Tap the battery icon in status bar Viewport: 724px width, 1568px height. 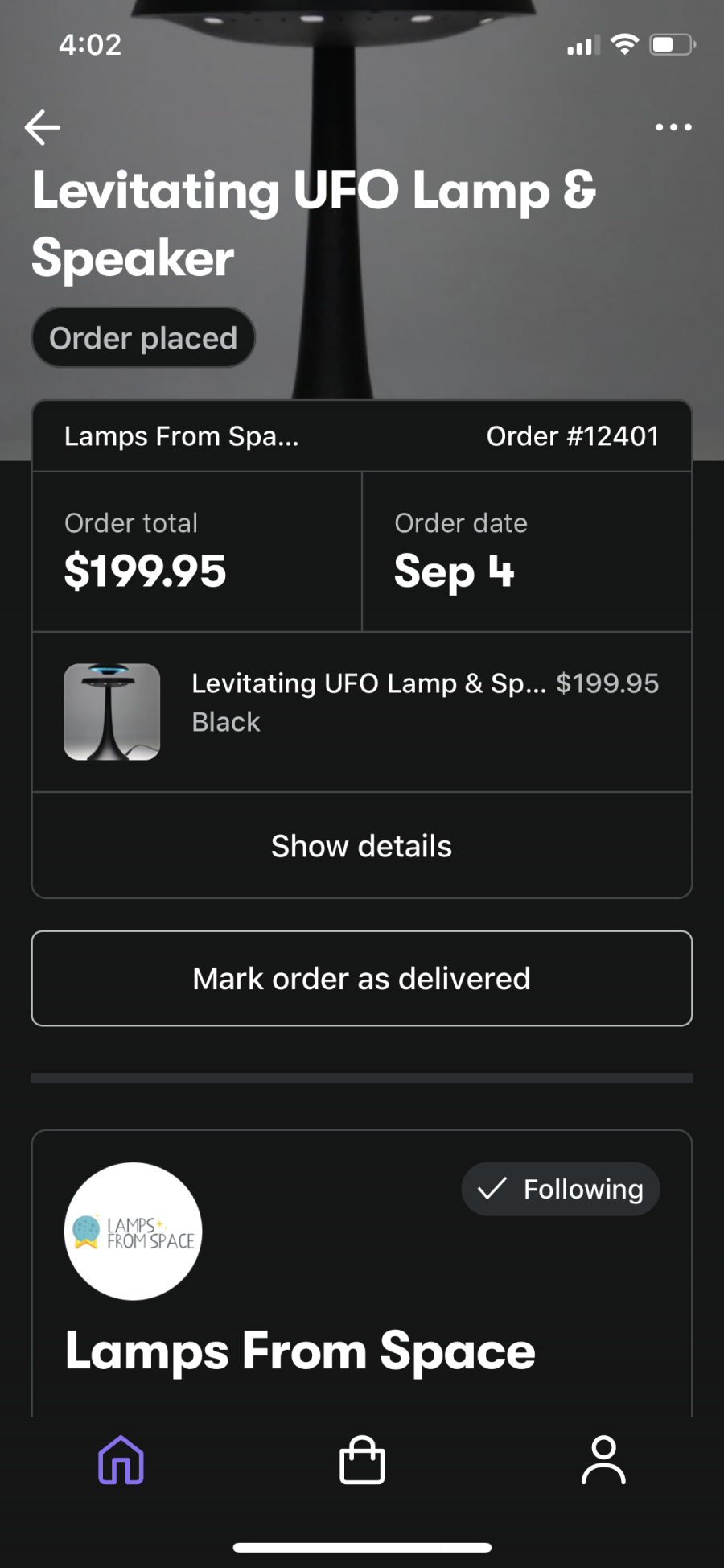(673, 44)
